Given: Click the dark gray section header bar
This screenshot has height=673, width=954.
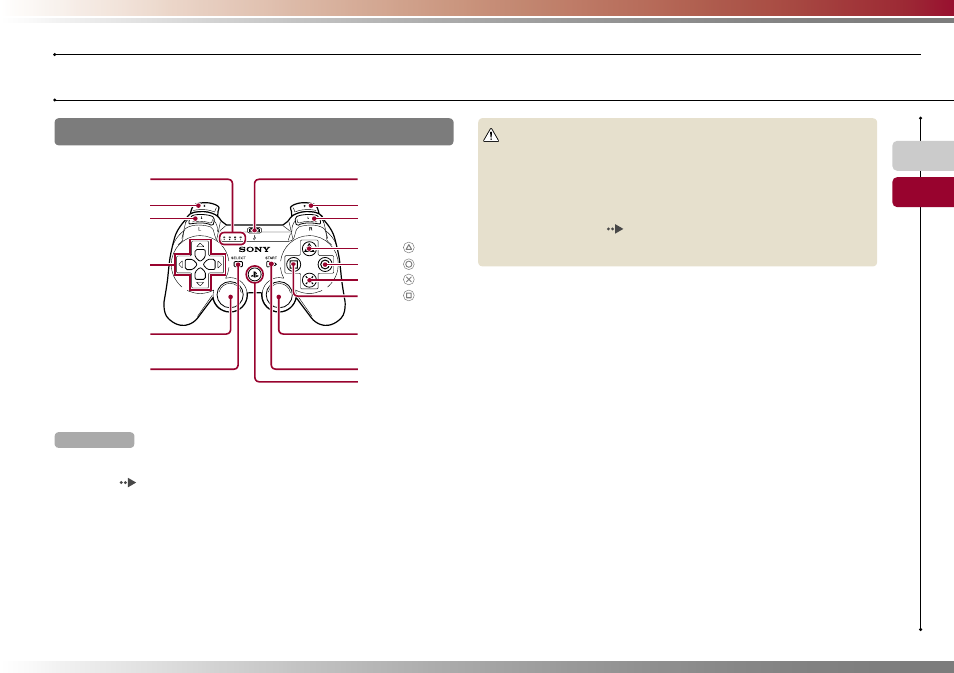Looking at the screenshot, I should point(254,131).
